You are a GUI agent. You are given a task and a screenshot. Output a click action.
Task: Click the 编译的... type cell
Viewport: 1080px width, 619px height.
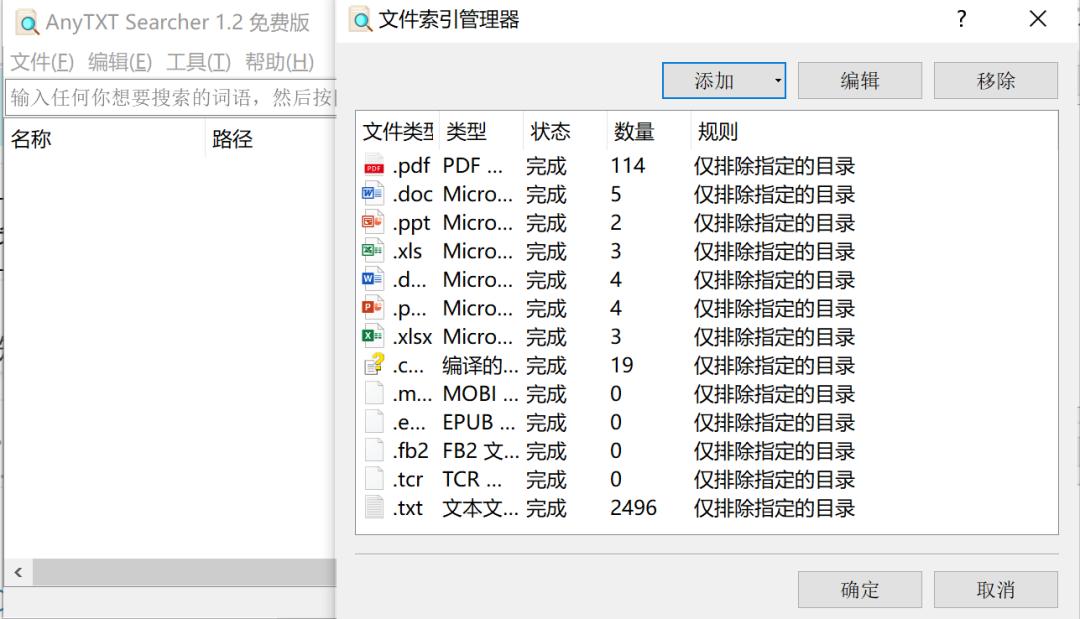[x=481, y=366]
